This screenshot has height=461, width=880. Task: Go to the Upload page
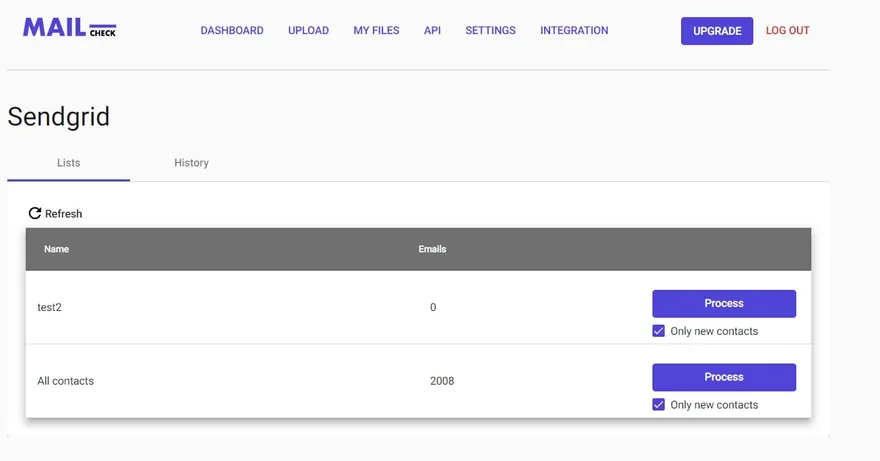pyautogui.click(x=308, y=30)
